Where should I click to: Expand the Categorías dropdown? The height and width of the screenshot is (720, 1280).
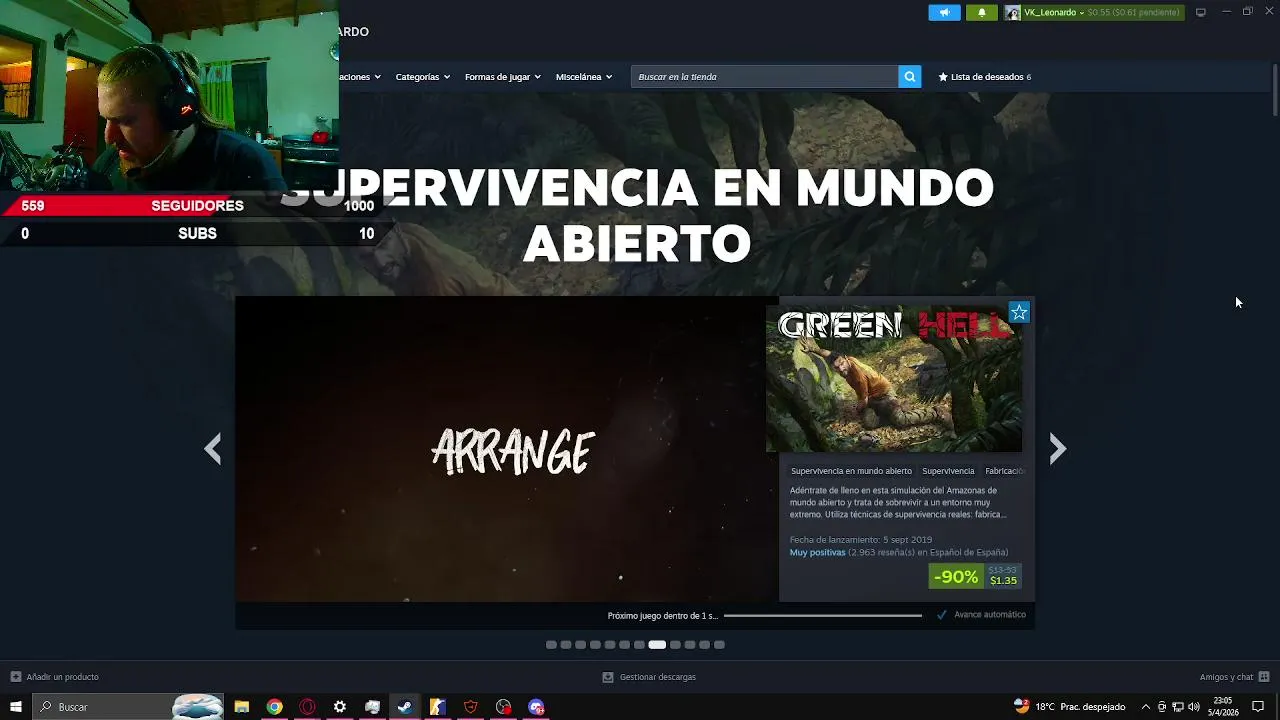pos(423,77)
